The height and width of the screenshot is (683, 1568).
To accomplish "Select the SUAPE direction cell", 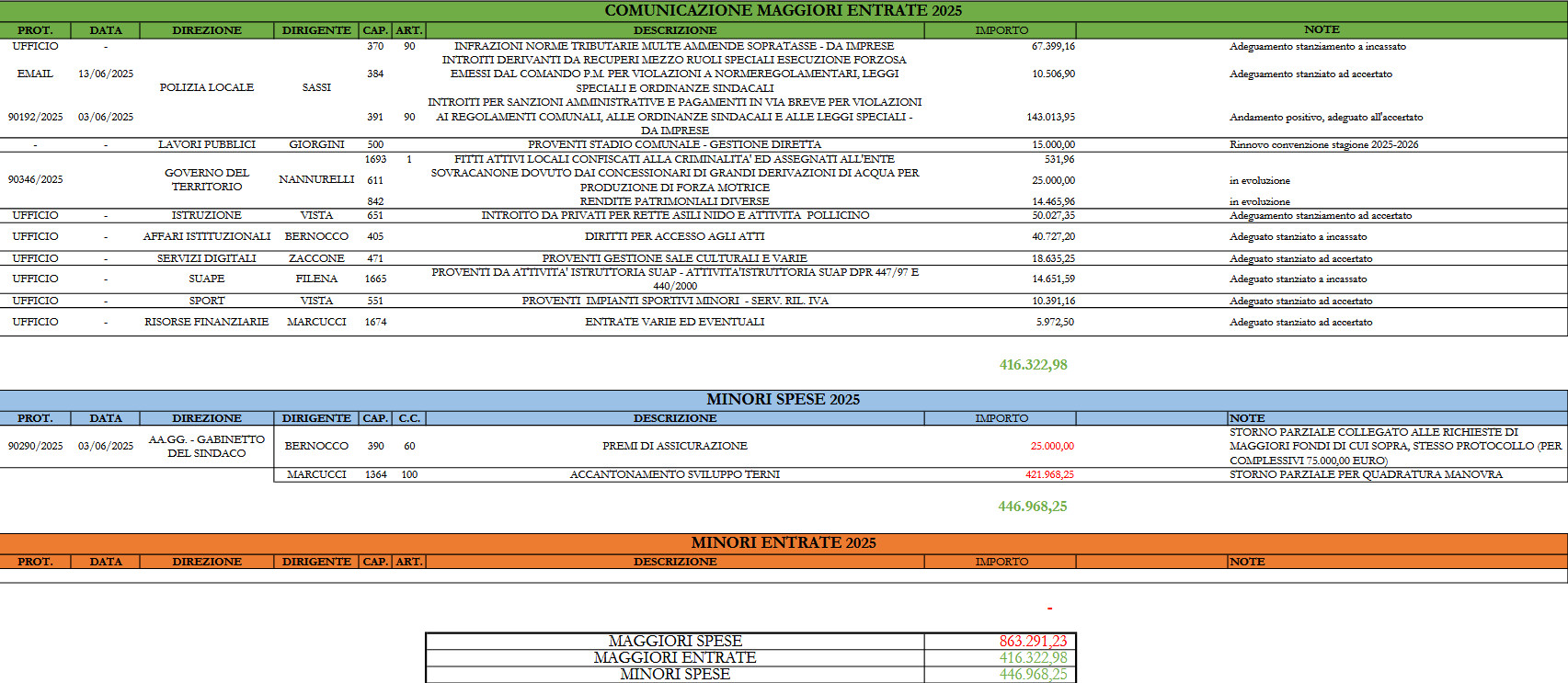I will (x=207, y=279).
